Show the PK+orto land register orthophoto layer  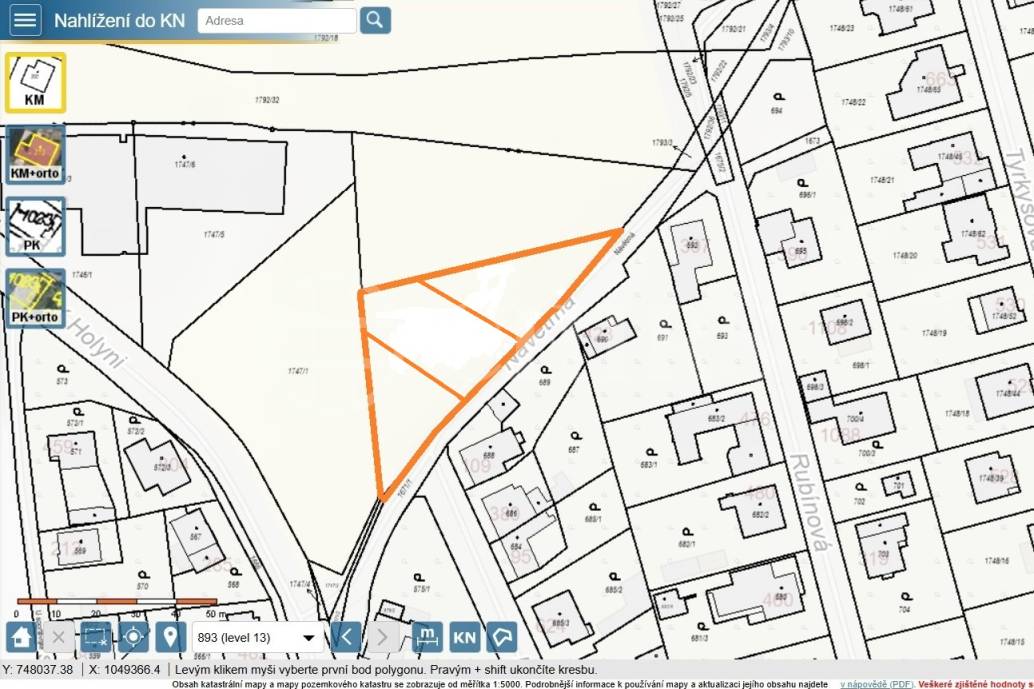35,295
